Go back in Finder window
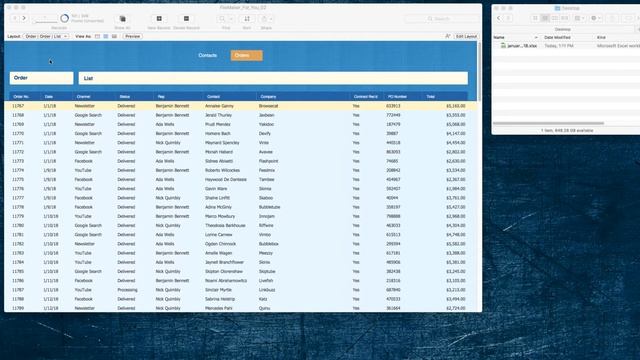 [499, 18]
